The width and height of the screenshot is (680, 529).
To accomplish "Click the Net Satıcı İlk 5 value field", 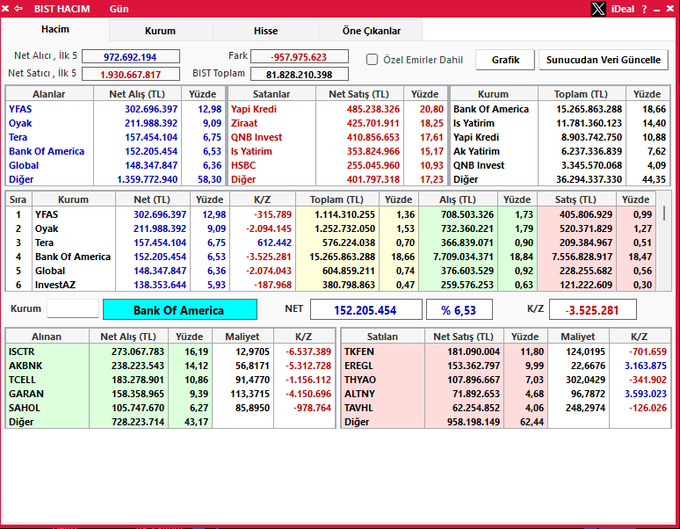I will click(131, 74).
